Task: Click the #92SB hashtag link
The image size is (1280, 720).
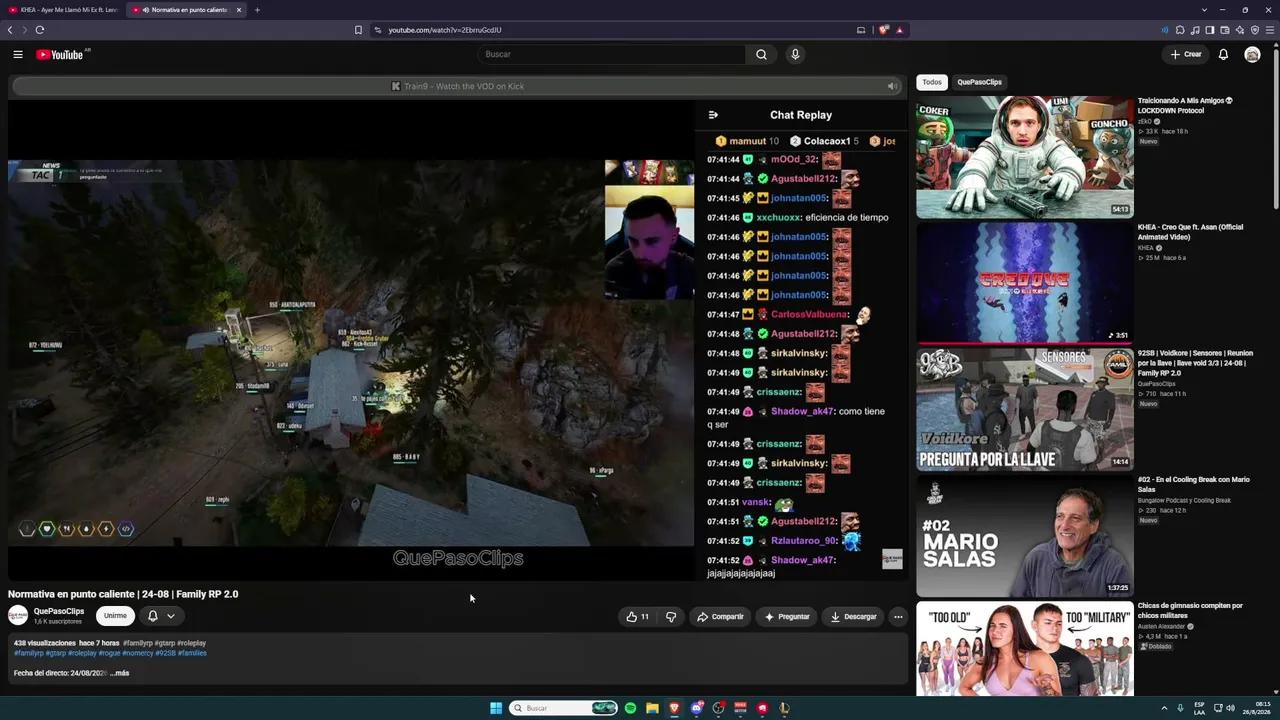Action: 165,653
